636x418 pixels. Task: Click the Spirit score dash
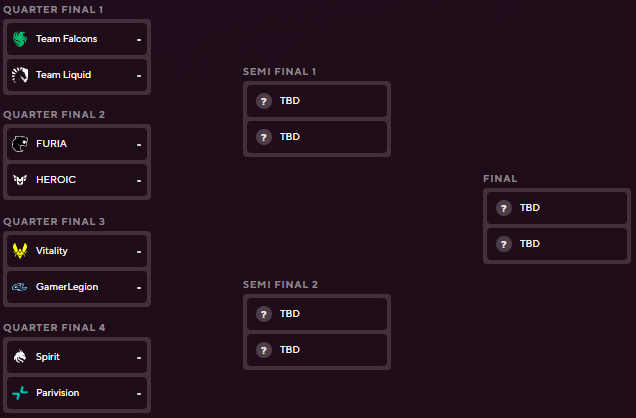coord(139,357)
